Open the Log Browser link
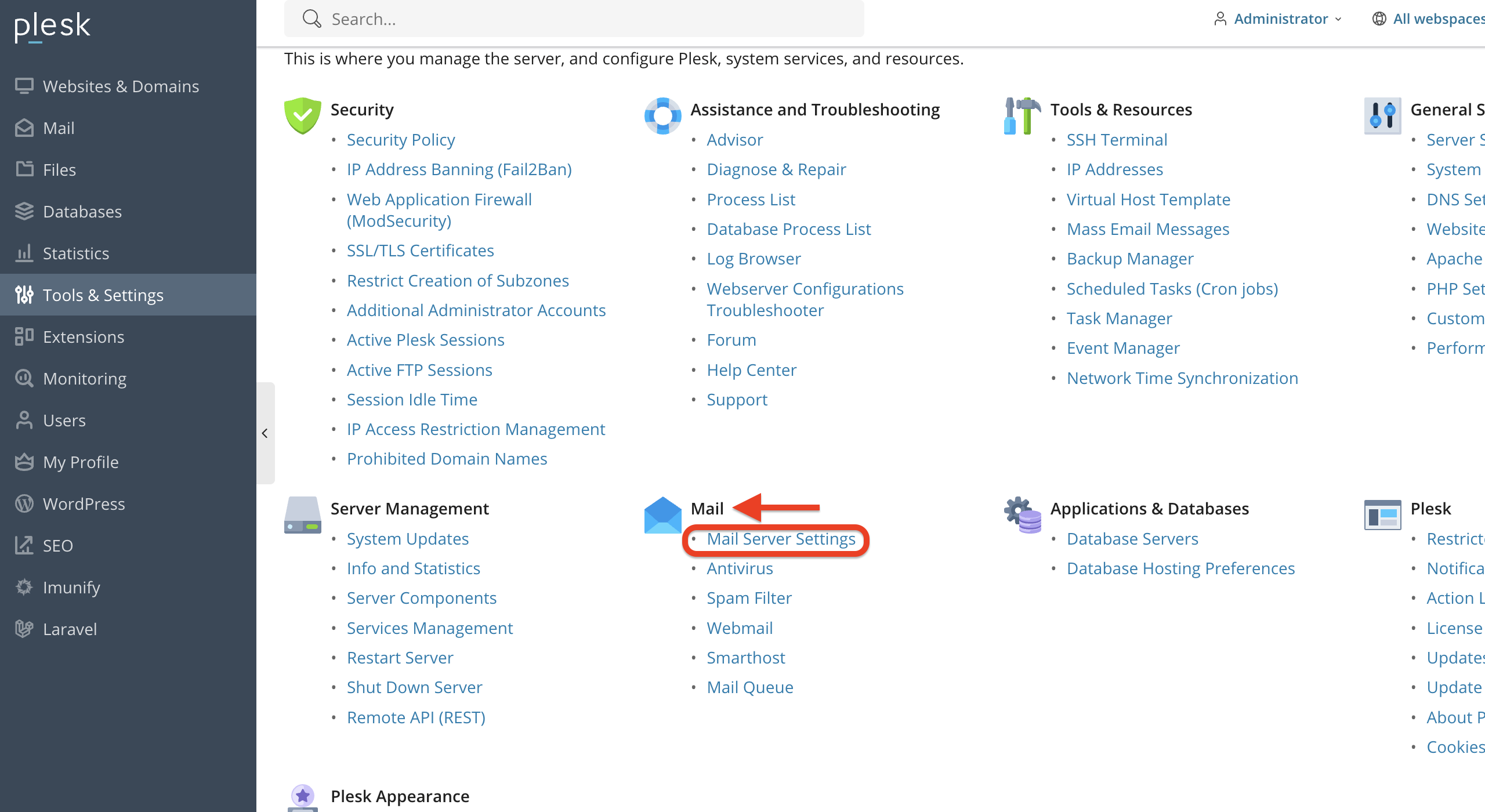 754,259
